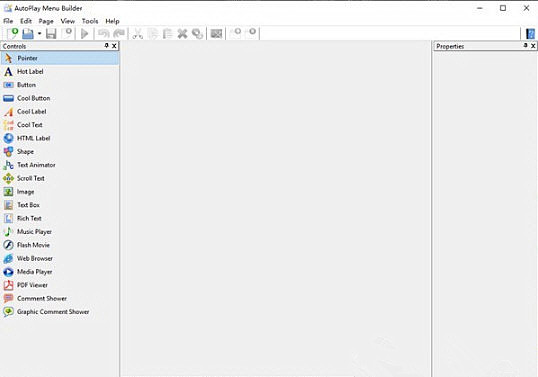Pick the Cool Button control

click(x=27, y=98)
